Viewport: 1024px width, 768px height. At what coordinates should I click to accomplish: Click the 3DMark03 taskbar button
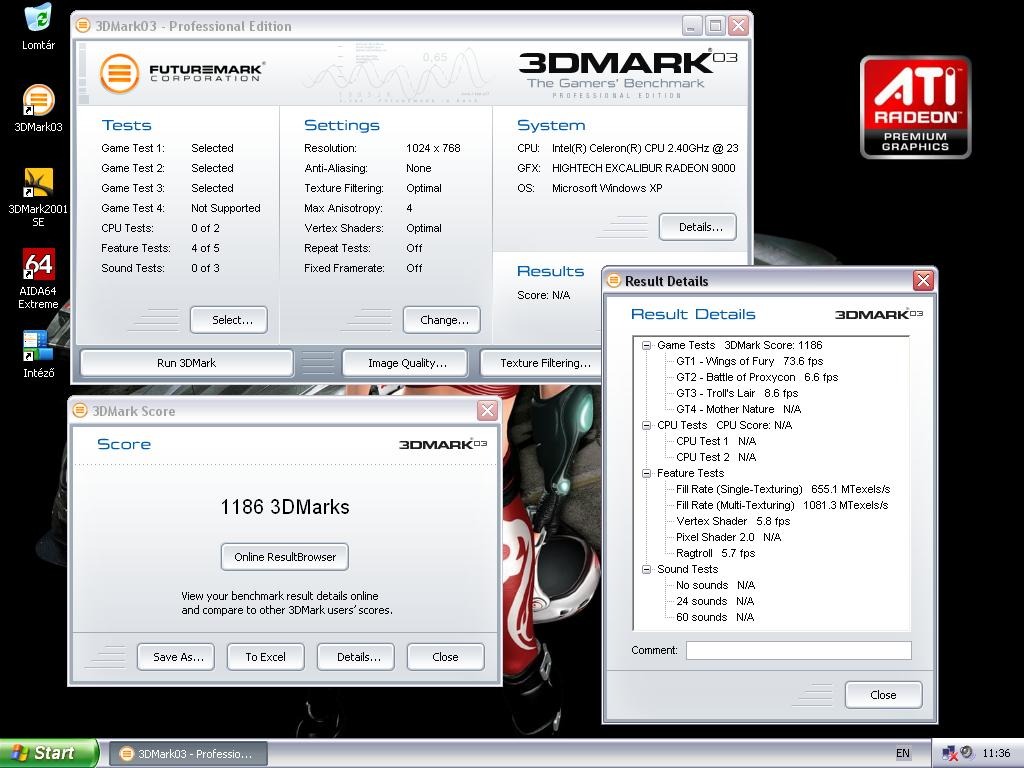[188, 754]
